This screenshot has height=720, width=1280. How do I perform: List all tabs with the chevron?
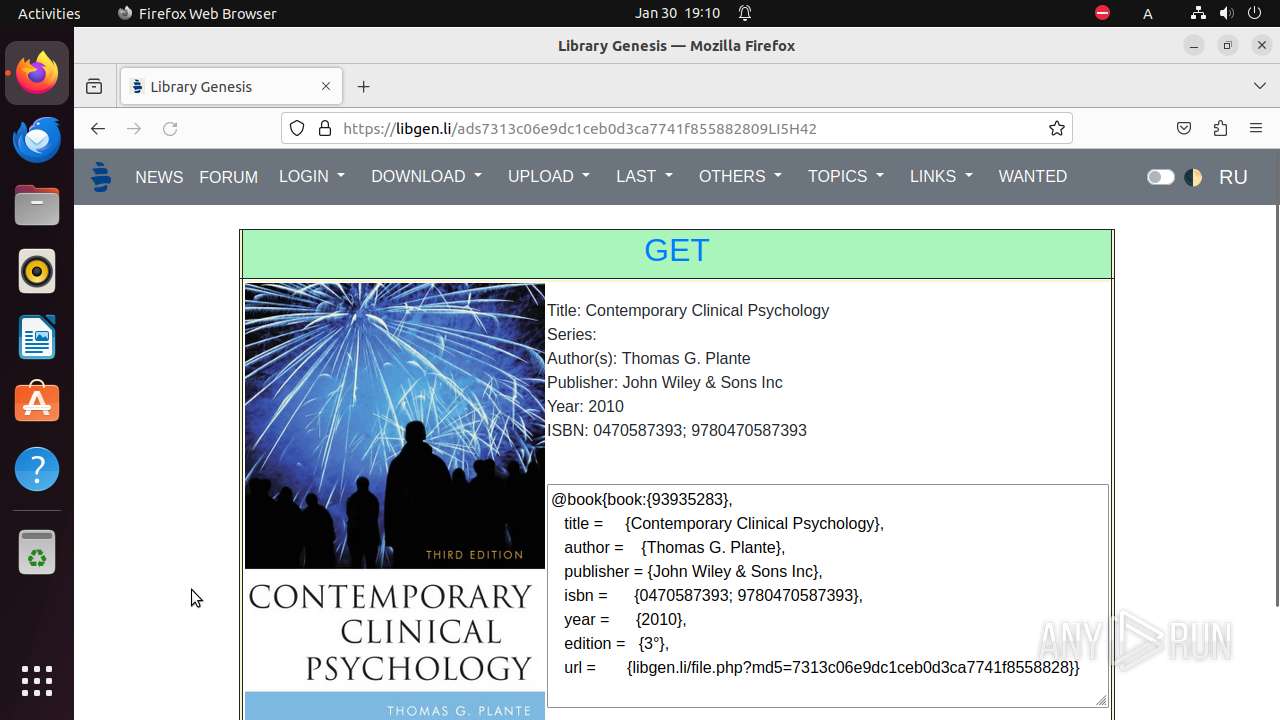point(1259,86)
